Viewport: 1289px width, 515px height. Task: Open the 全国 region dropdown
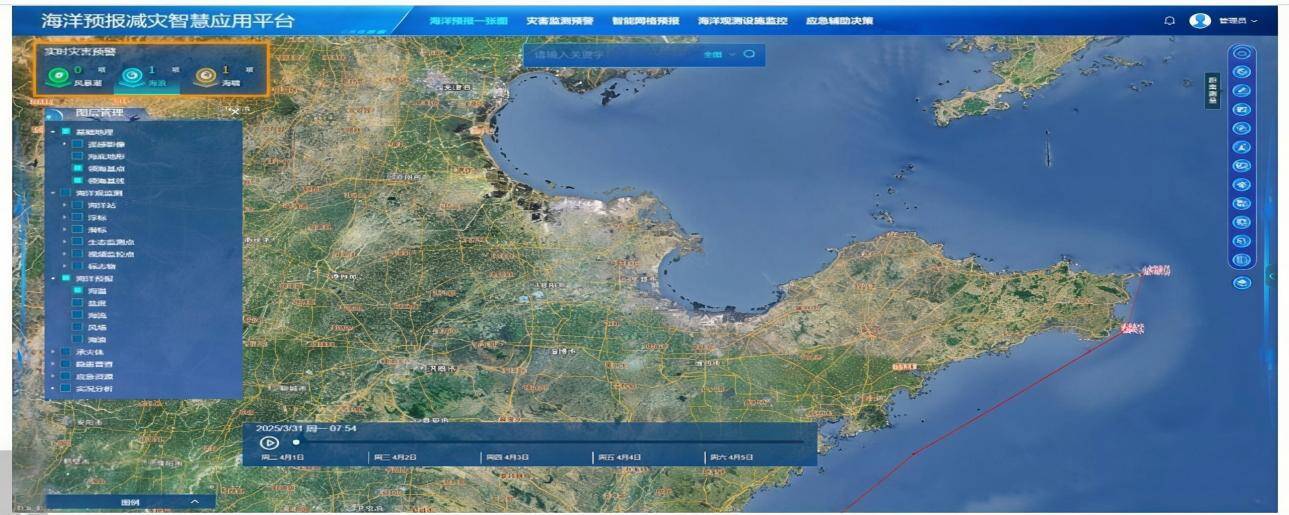(x=718, y=54)
